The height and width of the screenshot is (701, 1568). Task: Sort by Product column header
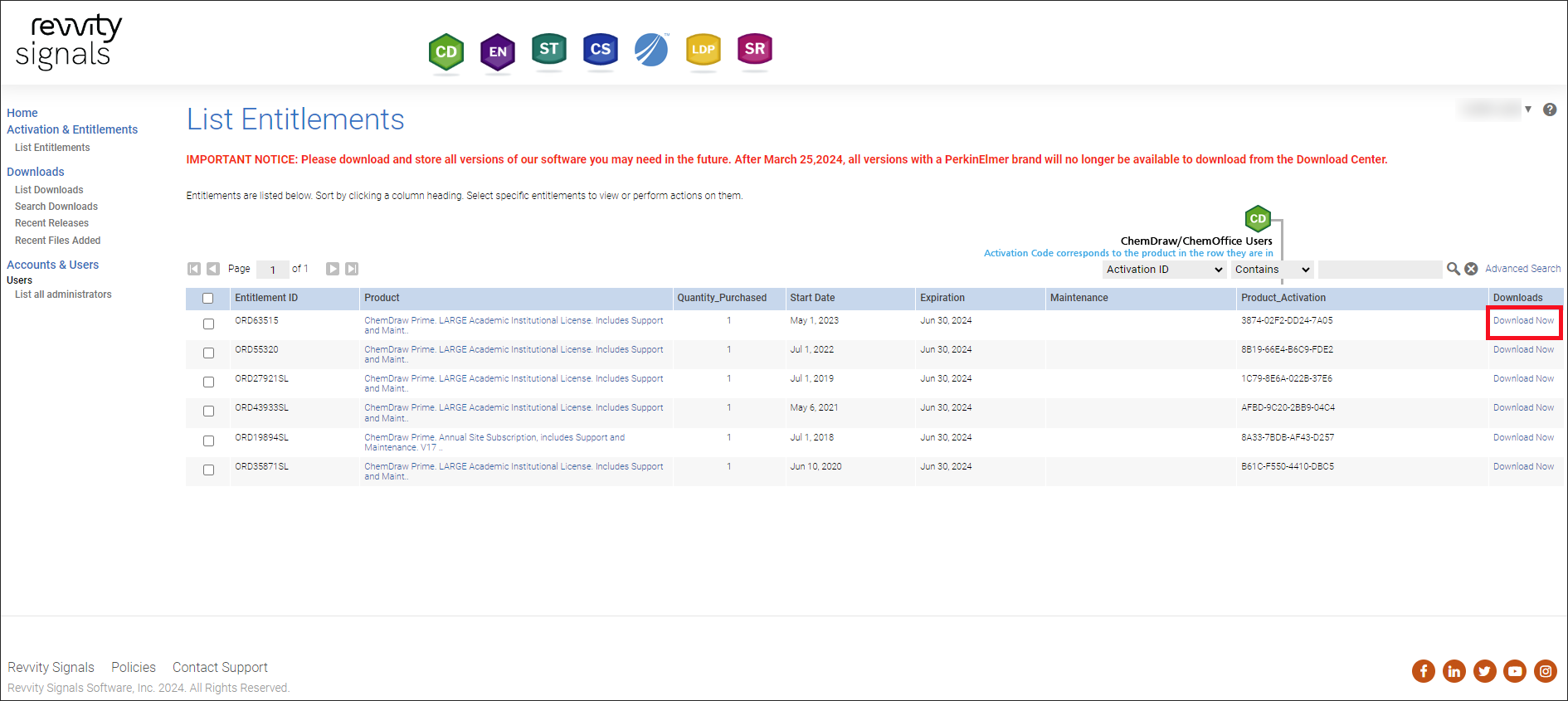tap(382, 298)
